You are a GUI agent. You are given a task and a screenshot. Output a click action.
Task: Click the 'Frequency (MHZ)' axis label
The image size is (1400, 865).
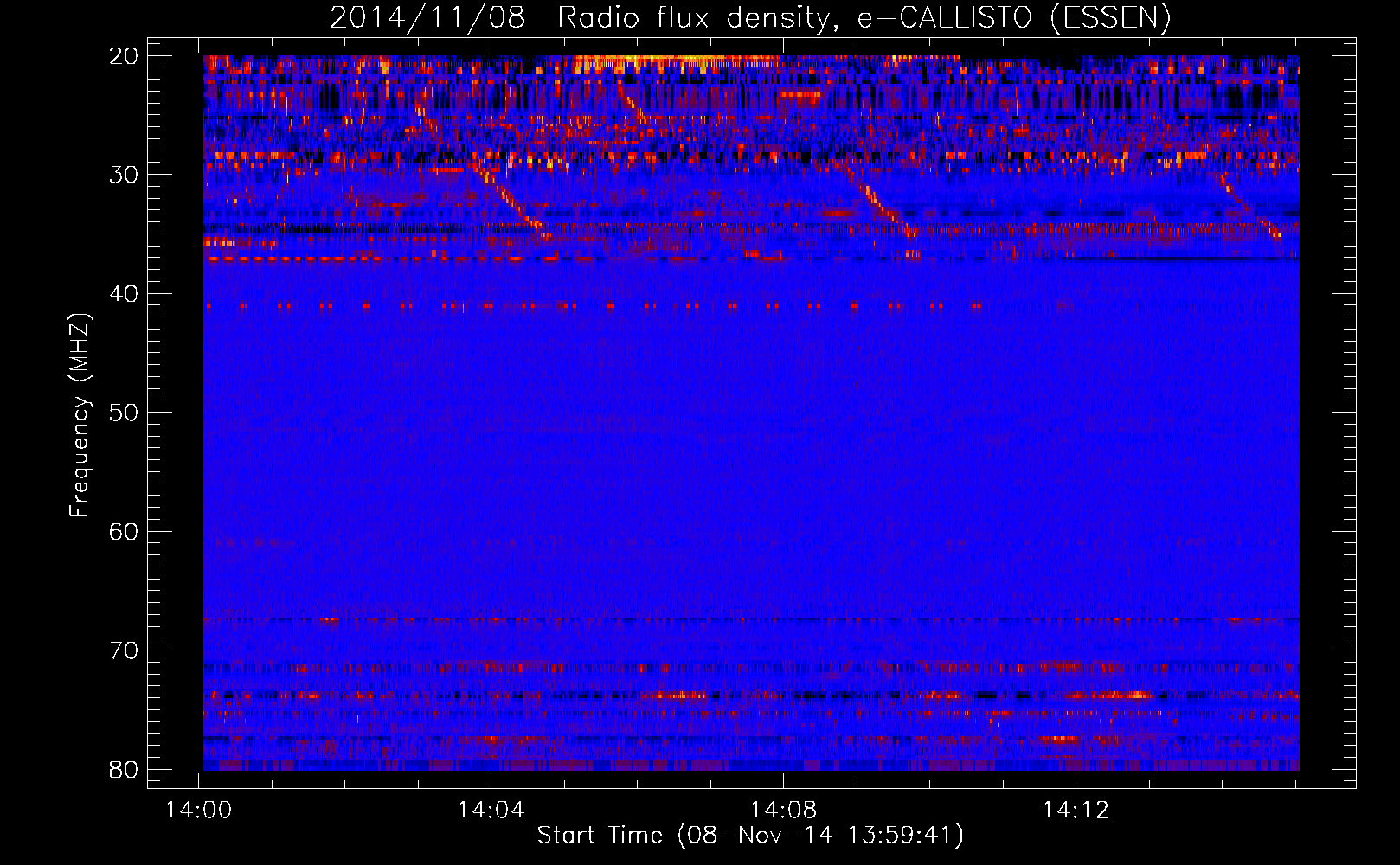(80, 414)
